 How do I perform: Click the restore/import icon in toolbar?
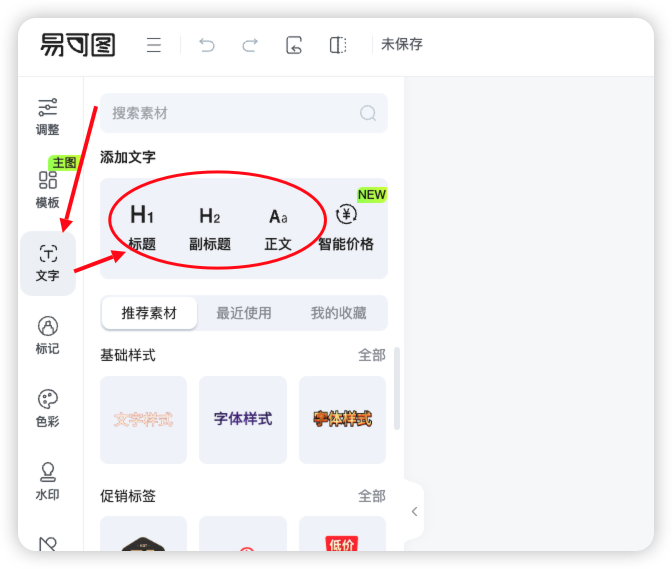tap(294, 45)
